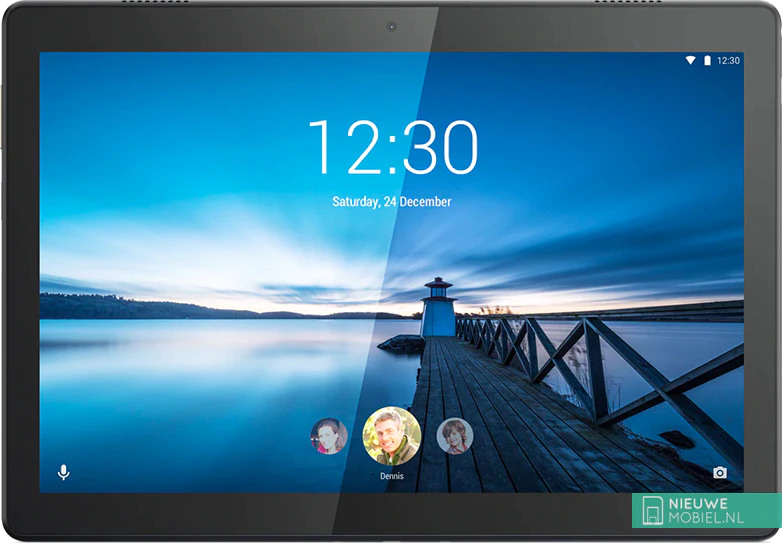Tap the large 12:30 lock screen clock
The image size is (782, 543).
pyautogui.click(x=392, y=148)
